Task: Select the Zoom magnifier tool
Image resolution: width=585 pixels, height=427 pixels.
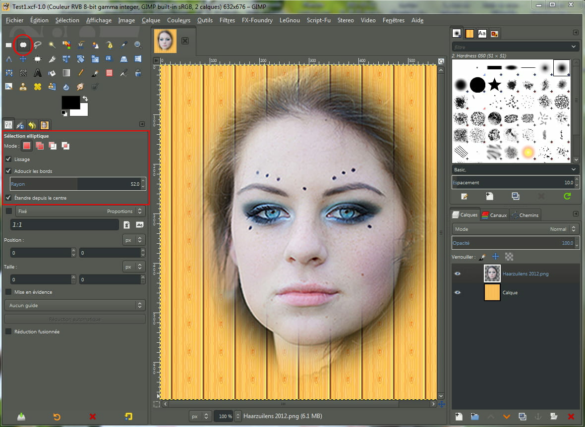Action: click(x=138, y=45)
